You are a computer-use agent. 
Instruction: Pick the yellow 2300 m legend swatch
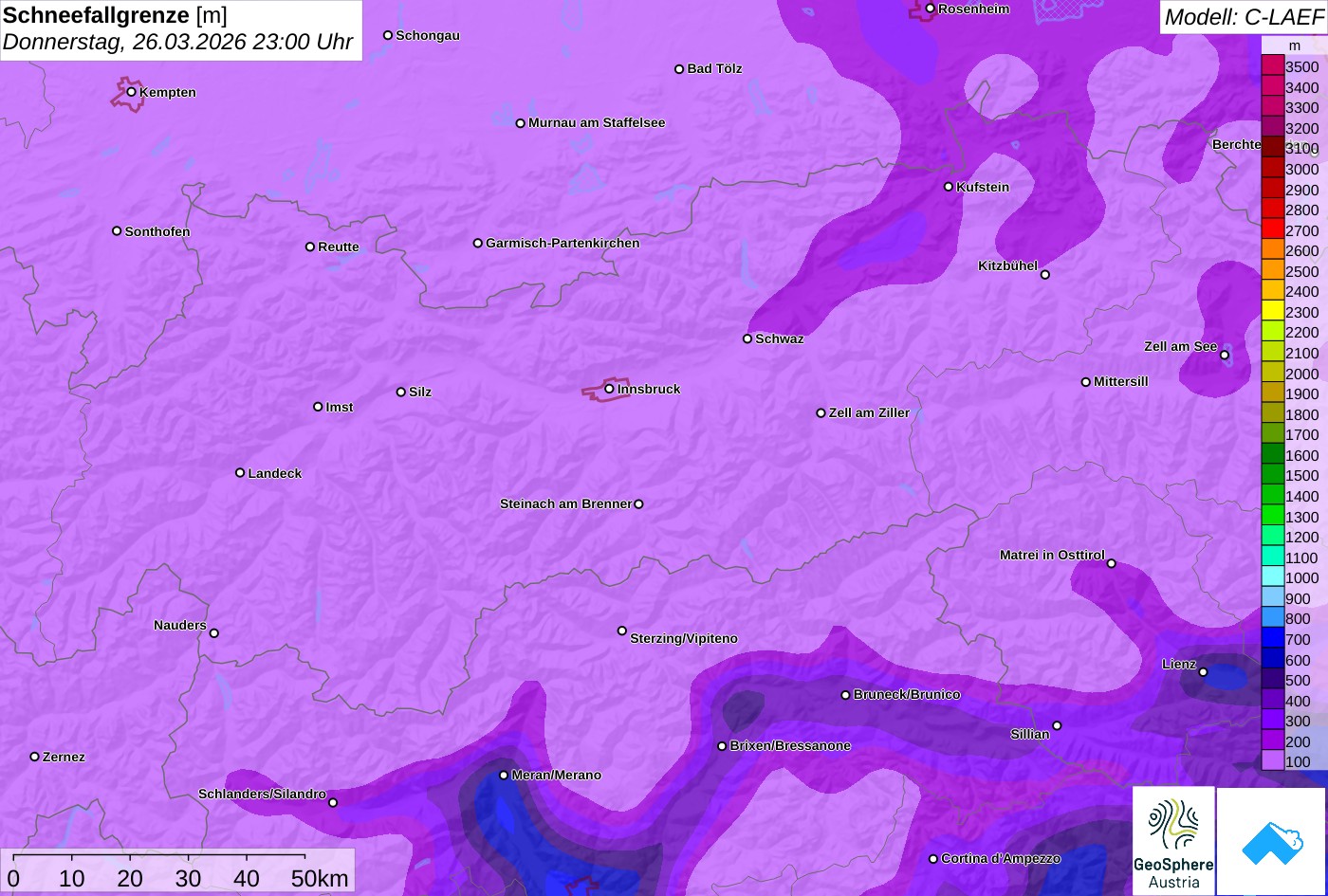tap(1272, 312)
